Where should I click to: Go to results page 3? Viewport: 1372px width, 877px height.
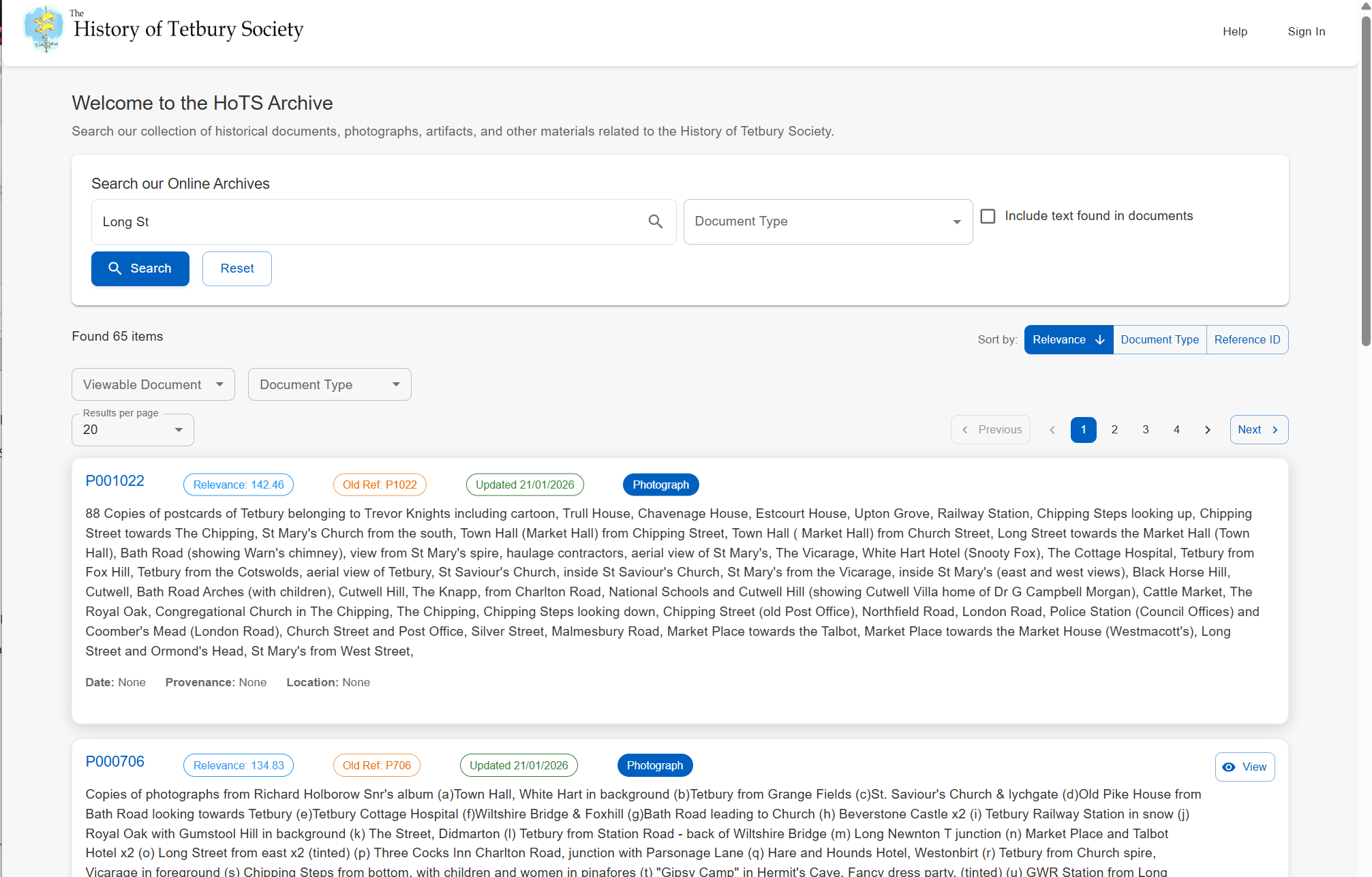click(1145, 429)
